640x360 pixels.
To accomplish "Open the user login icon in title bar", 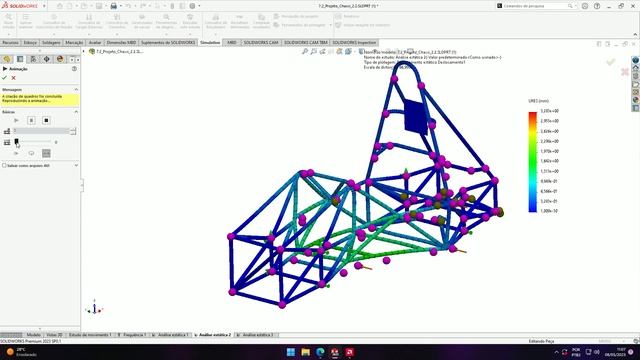I will click(x=585, y=6).
